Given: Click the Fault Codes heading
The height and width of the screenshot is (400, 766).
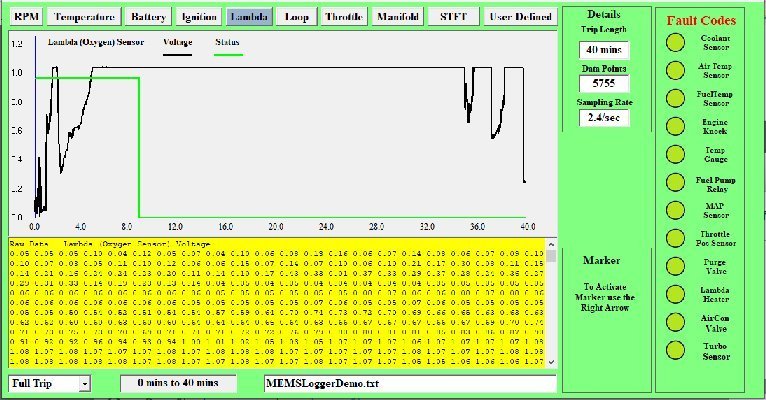Looking at the screenshot, I should coord(702,21).
